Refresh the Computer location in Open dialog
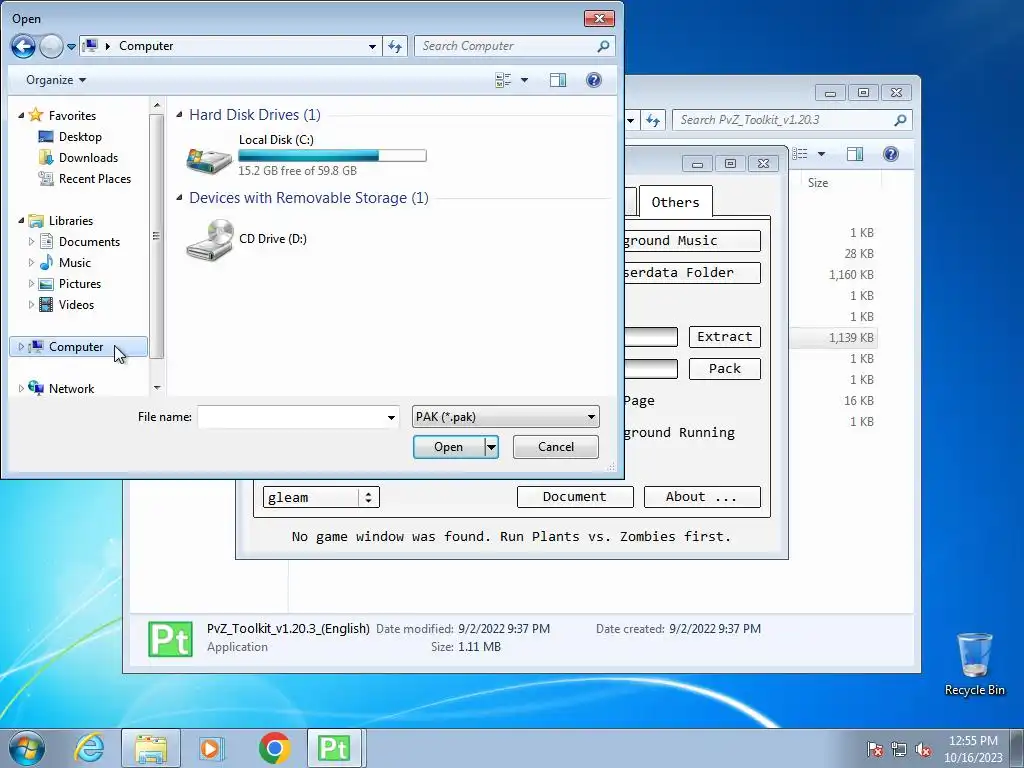This screenshot has height=768, width=1024. coord(395,46)
